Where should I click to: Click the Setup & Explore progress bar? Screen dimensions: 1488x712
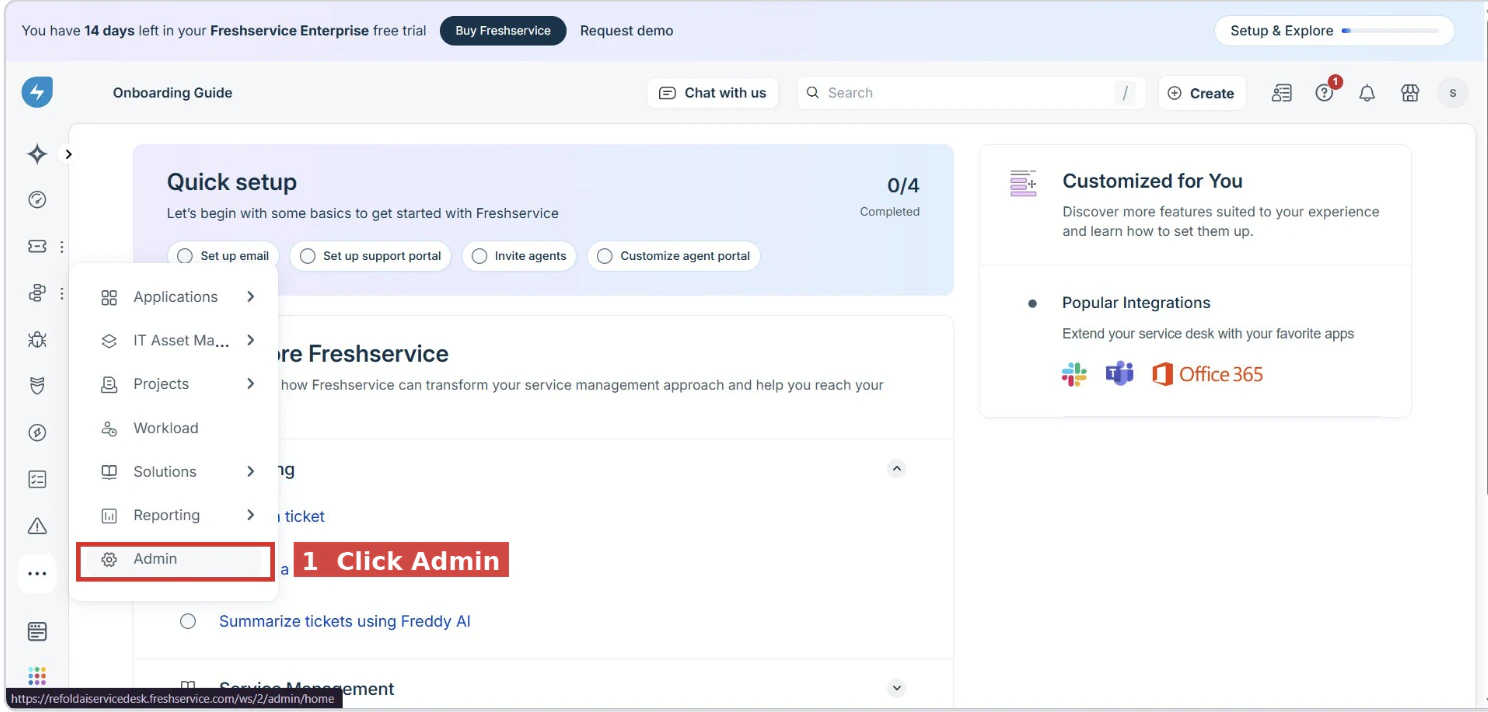click(x=1390, y=31)
